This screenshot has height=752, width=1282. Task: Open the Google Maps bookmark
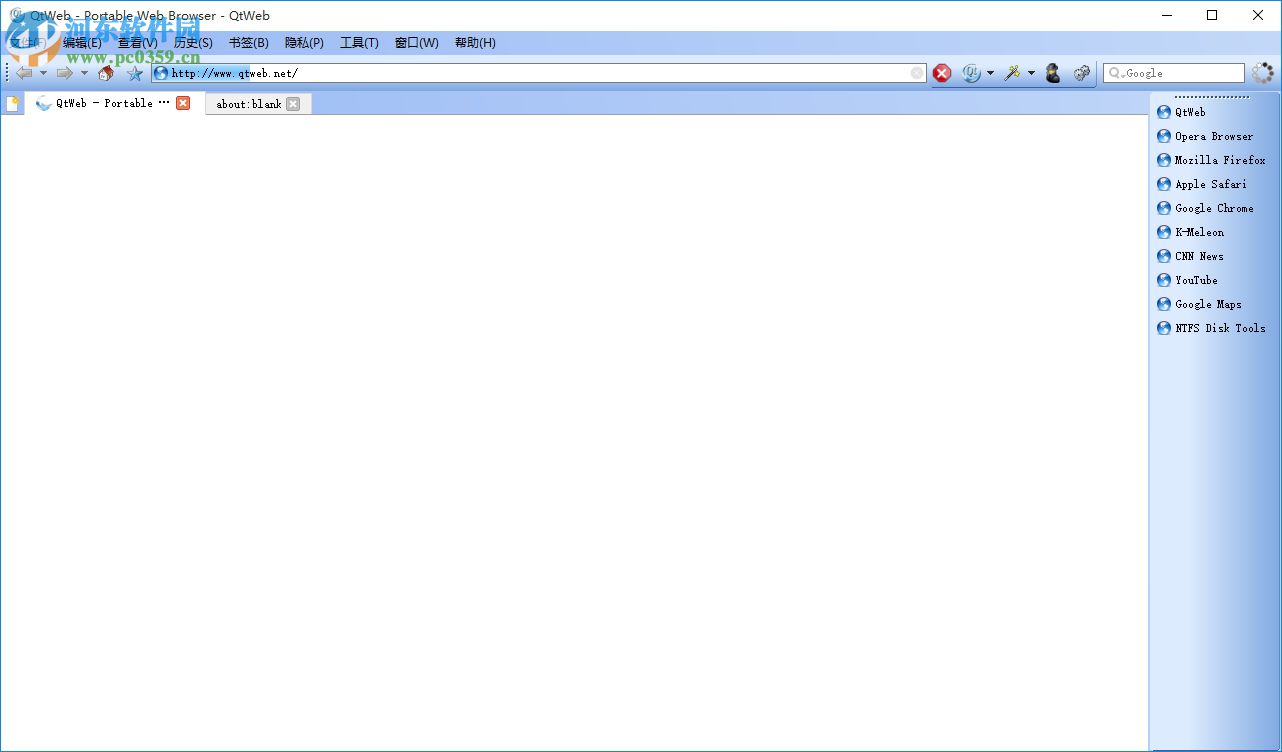pos(1199,304)
